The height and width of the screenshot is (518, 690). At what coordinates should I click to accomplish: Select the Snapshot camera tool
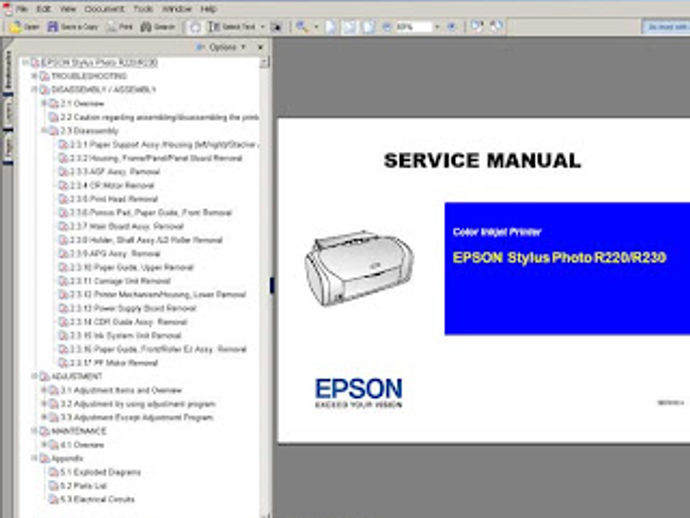point(276,27)
